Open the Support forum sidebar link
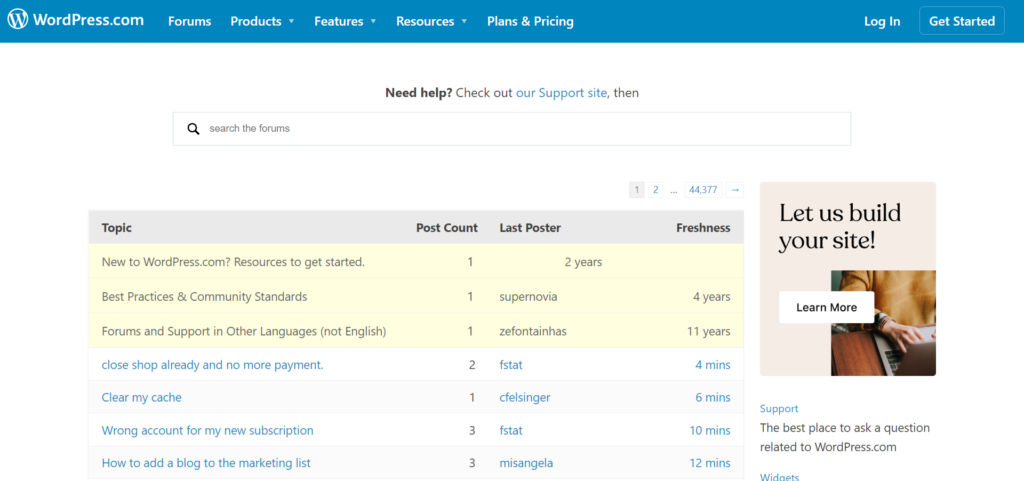Image resolution: width=1024 pixels, height=481 pixels. coord(778,409)
